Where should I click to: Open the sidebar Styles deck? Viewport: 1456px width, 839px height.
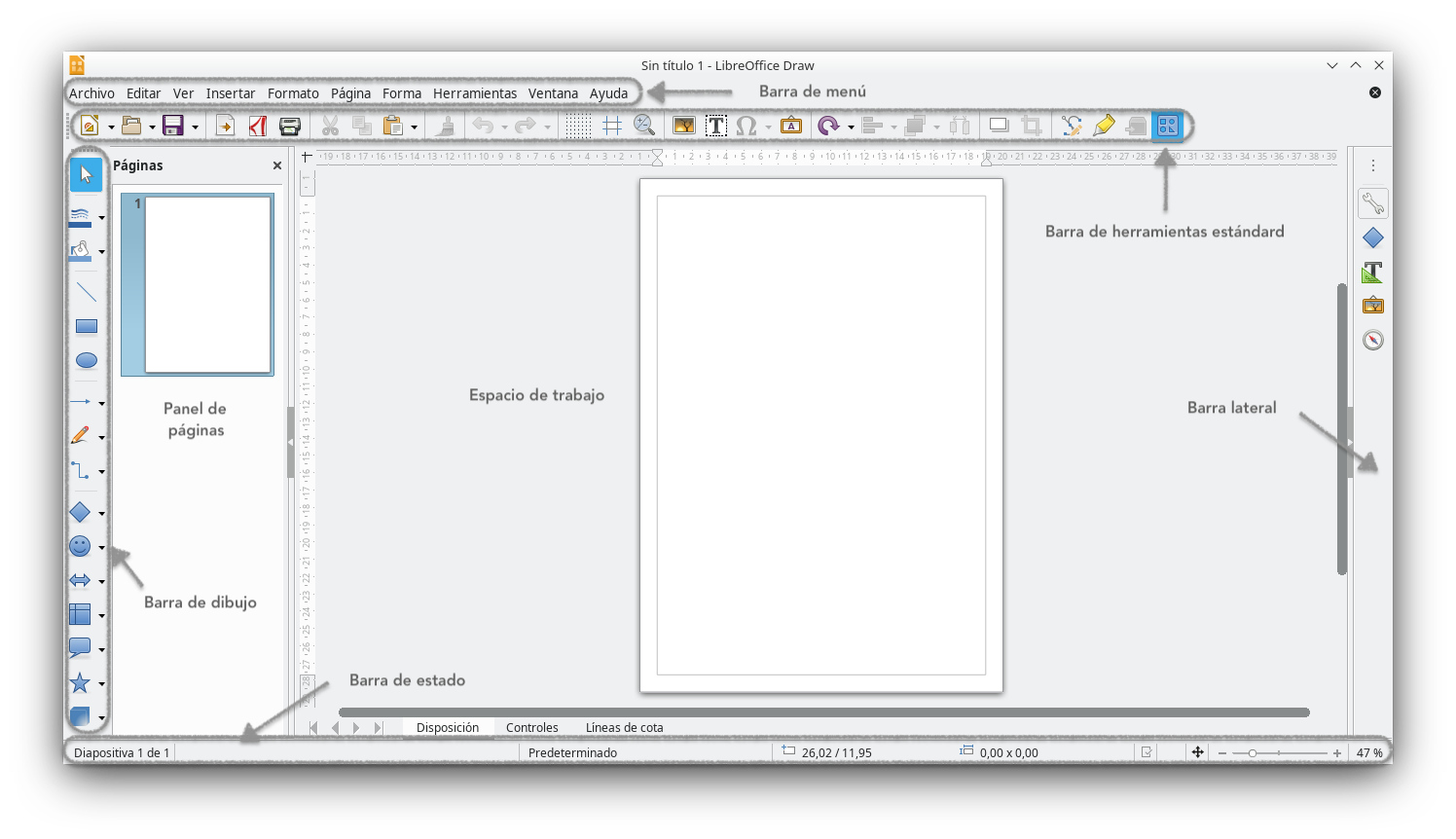pyautogui.click(x=1373, y=272)
